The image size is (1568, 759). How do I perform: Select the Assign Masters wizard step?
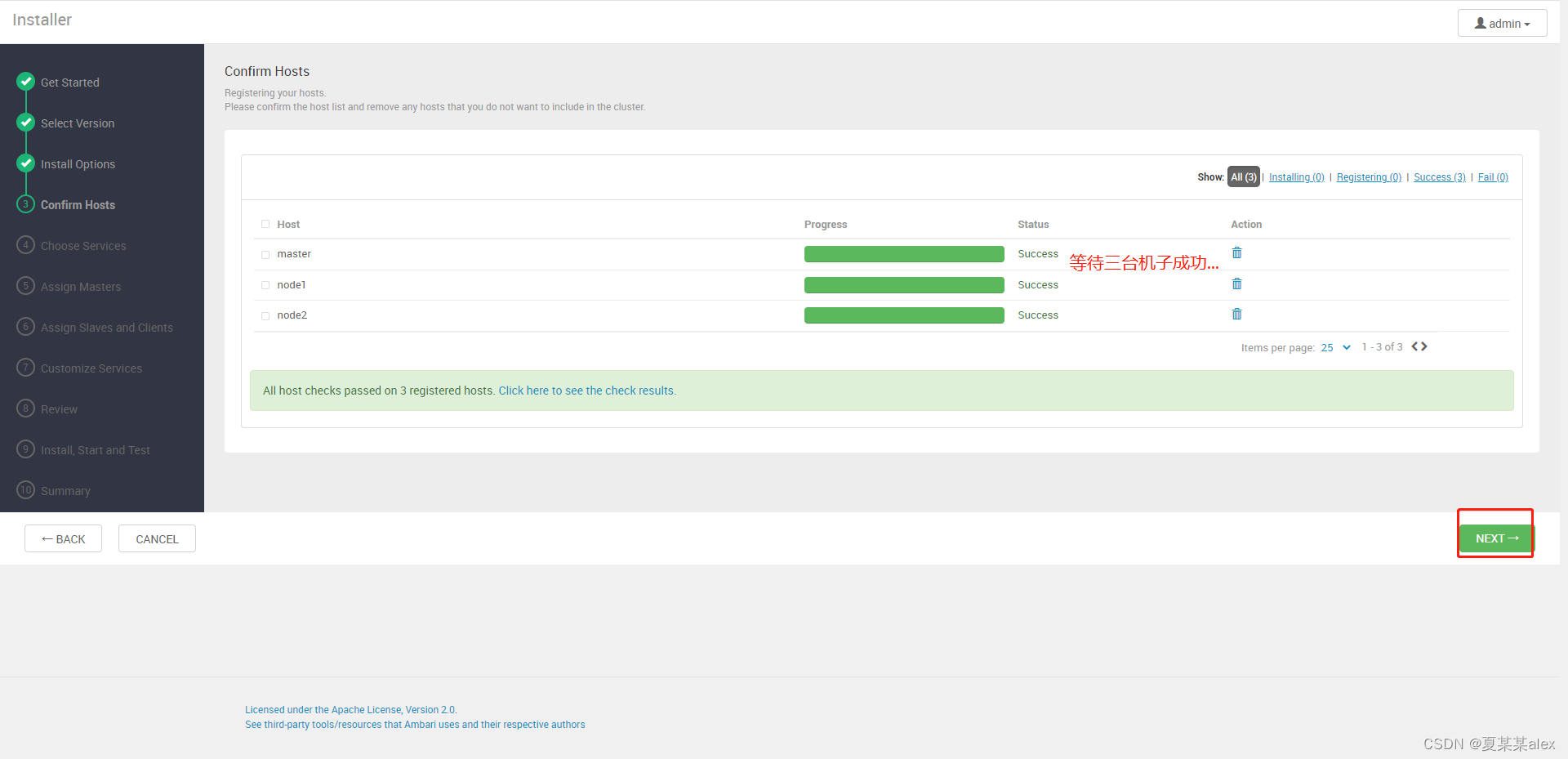(x=81, y=287)
